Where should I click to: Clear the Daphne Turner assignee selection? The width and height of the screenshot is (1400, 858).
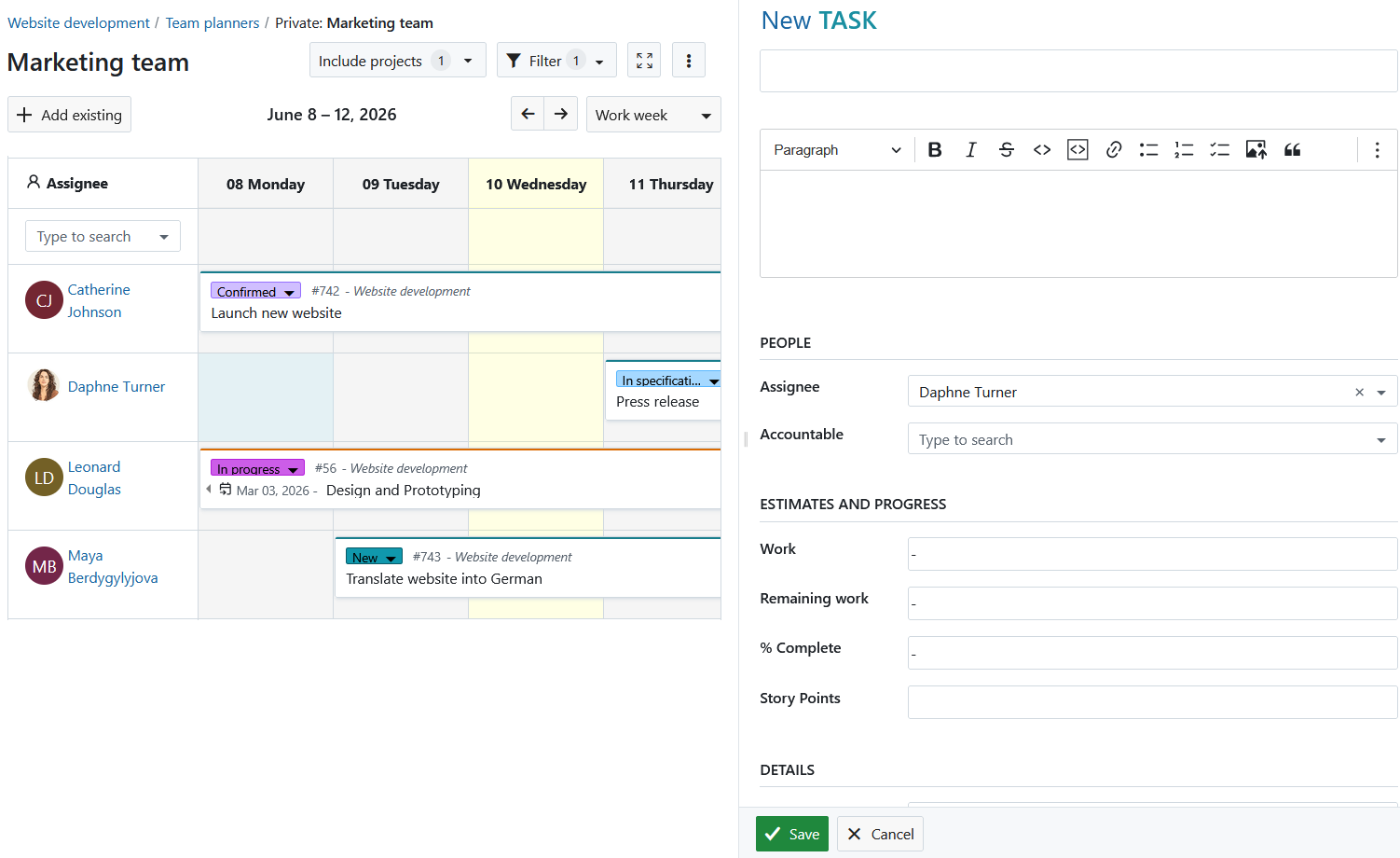1359,393
